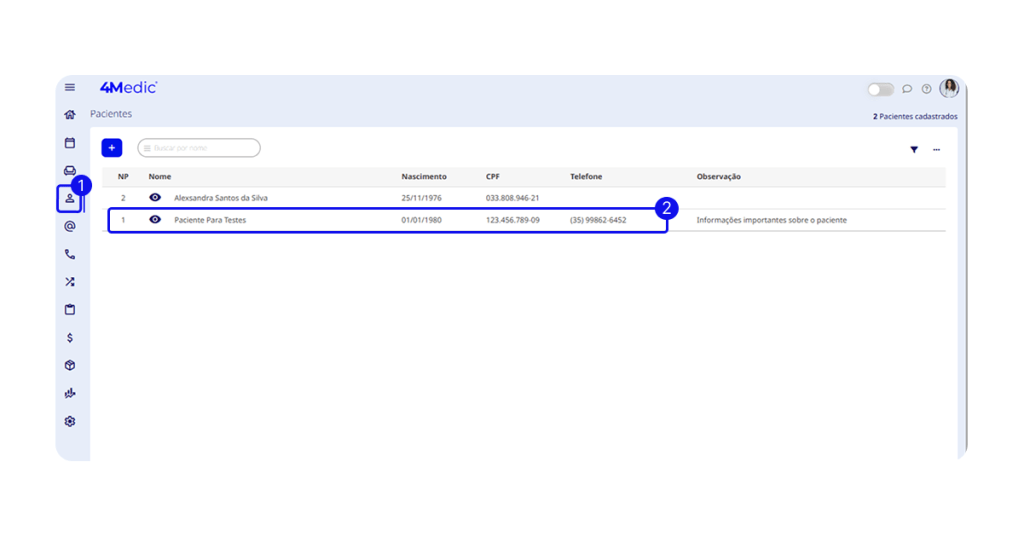Select the Pacientes person icon in sidebar

click(70, 198)
